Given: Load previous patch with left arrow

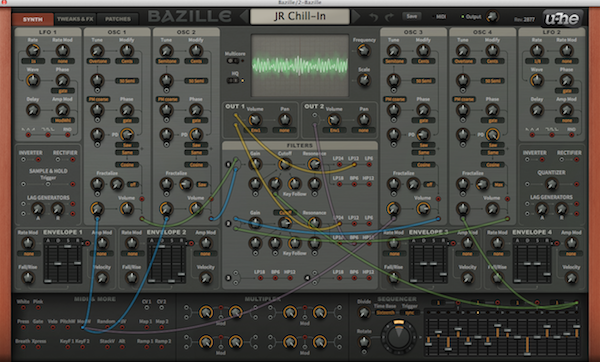Looking at the screenshot, I should coord(243,16).
